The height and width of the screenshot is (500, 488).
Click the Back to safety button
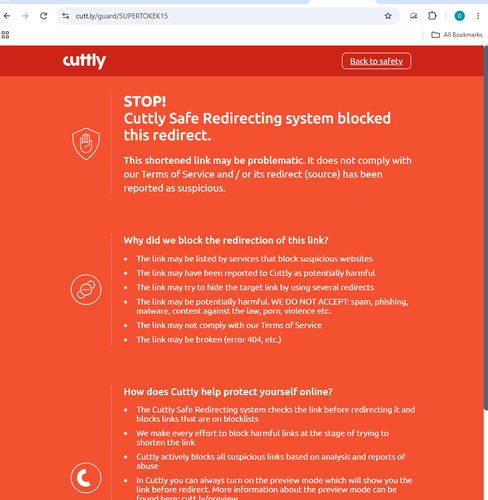click(x=376, y=61)
